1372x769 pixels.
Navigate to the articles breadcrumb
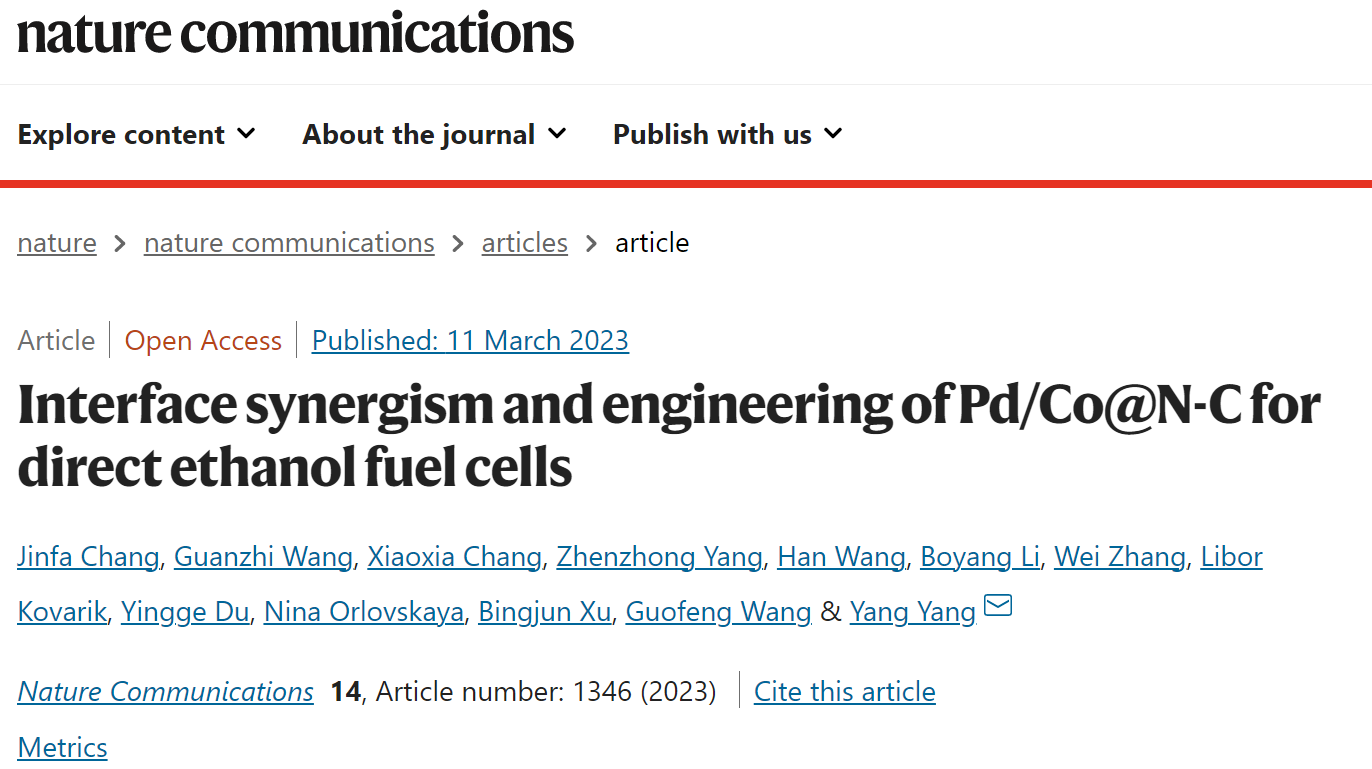coord(524,243)
